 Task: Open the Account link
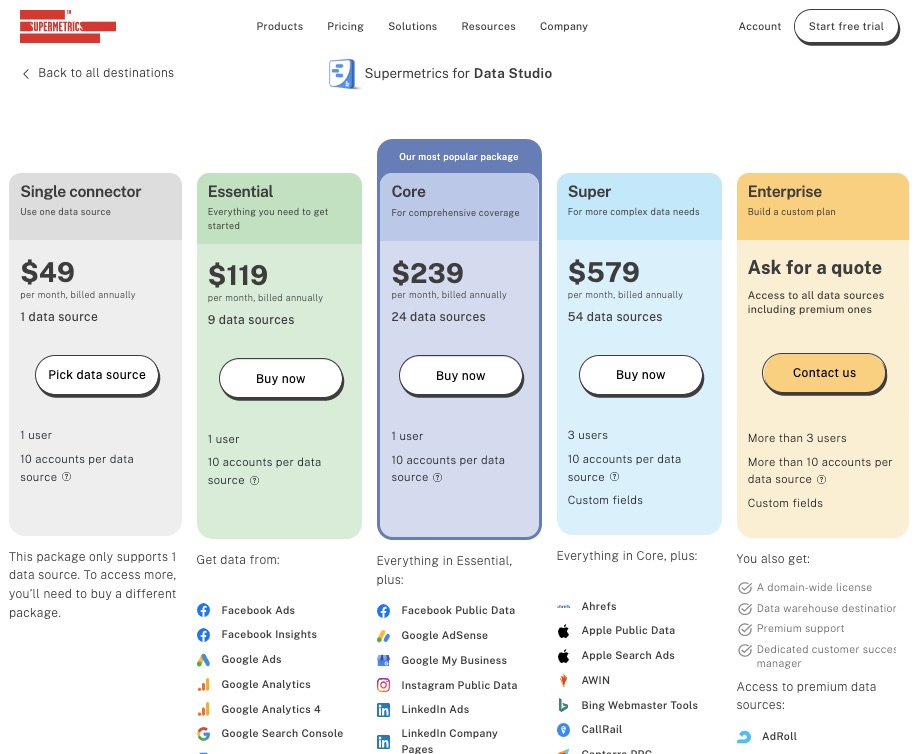[x=760, y=26]
